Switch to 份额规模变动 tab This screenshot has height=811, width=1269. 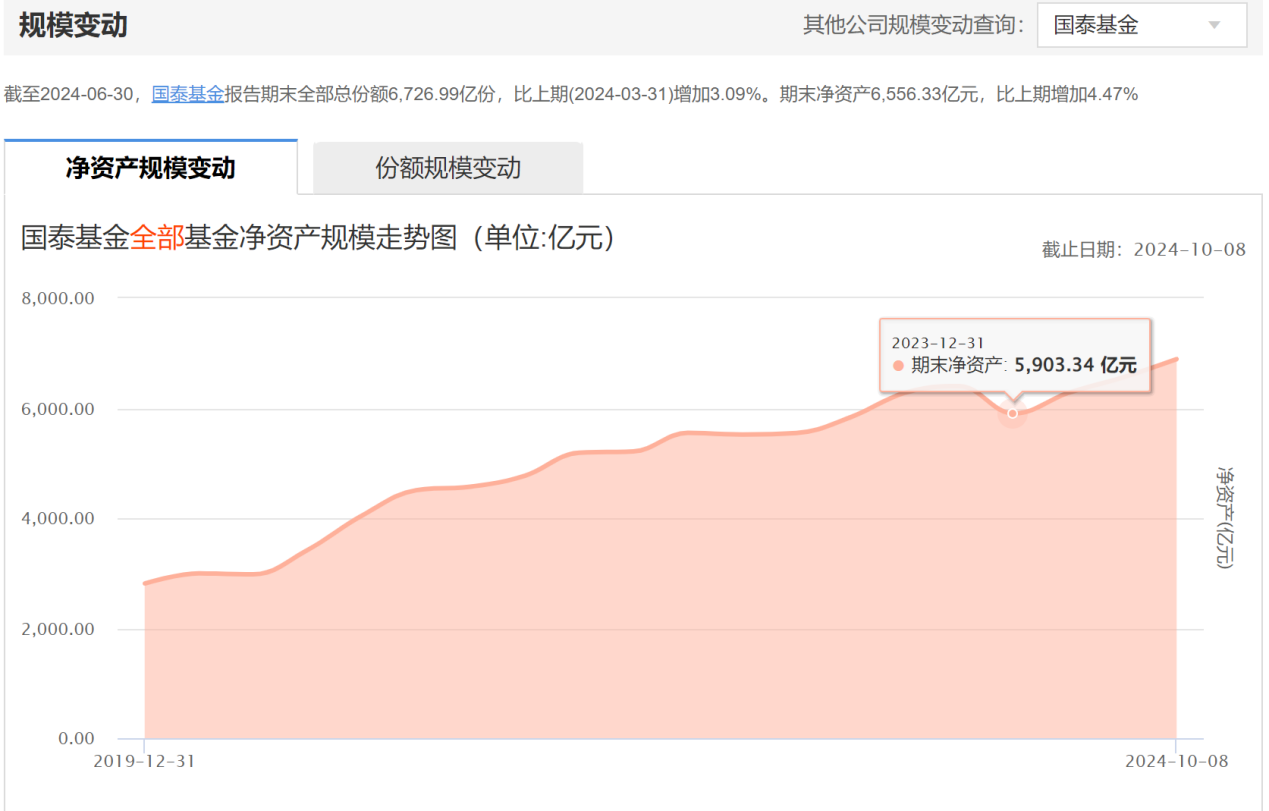tap(448, 168)
